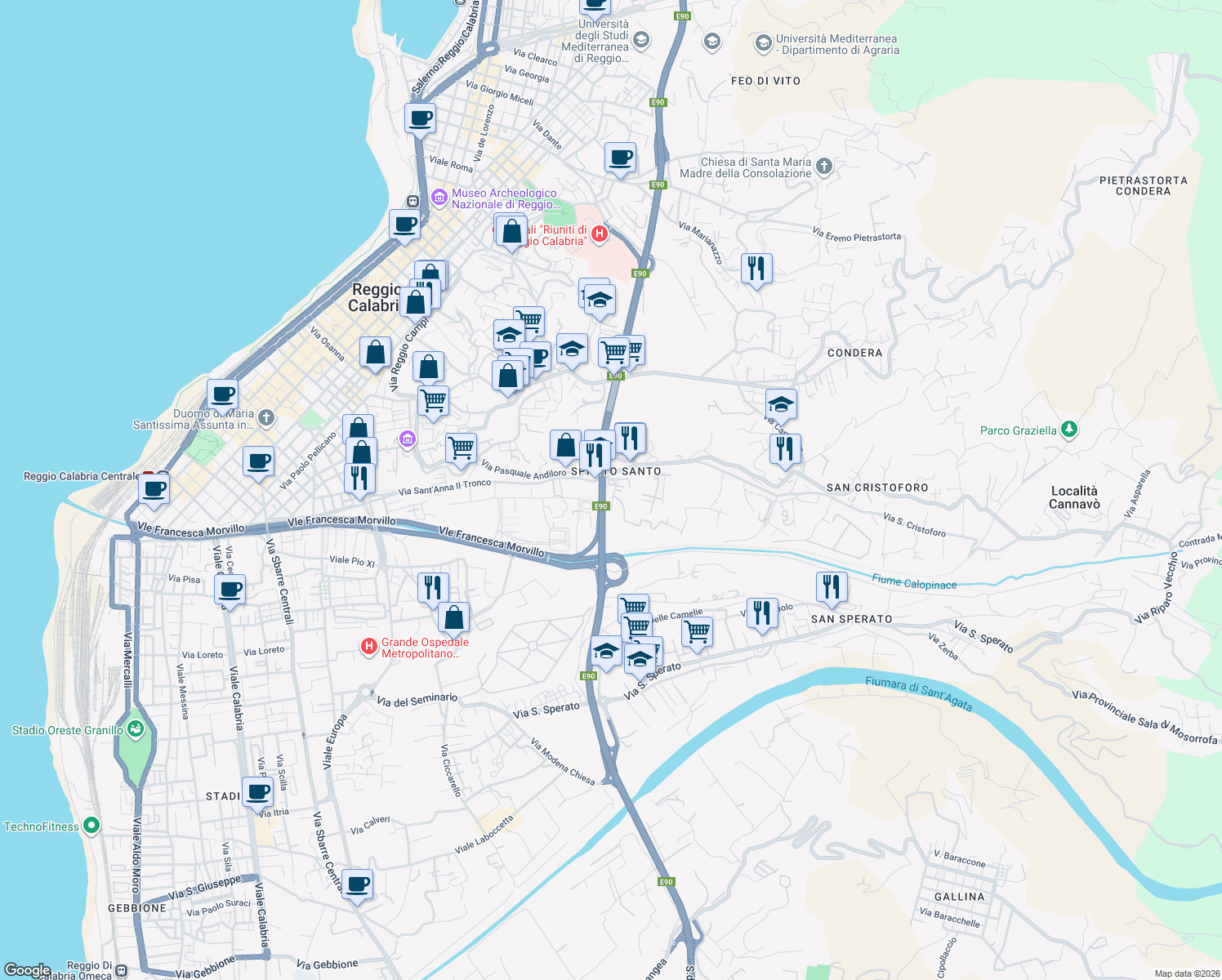Select the park icon at Parco Graziella

click(x=1068, y=429)
